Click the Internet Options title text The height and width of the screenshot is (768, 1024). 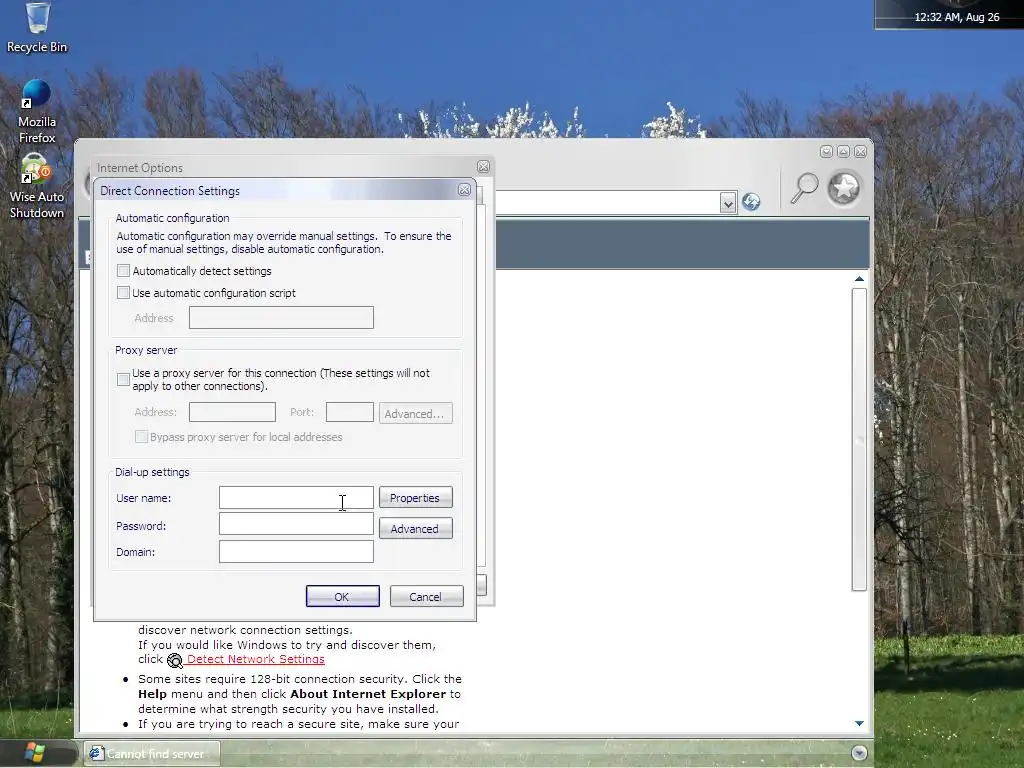click(x=140, y=168)
